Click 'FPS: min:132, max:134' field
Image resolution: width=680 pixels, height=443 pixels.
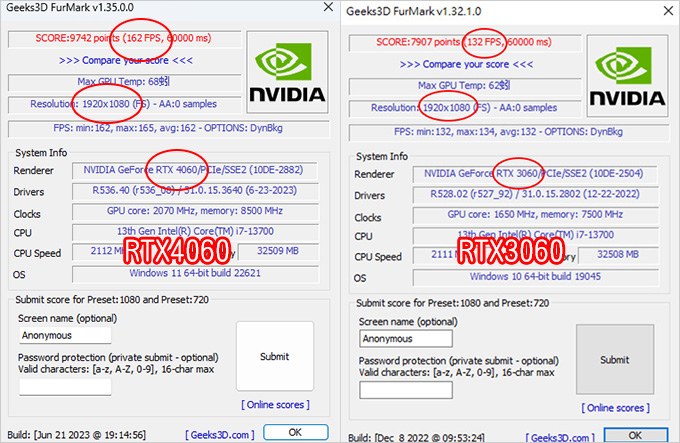click(x=509, y=132)
